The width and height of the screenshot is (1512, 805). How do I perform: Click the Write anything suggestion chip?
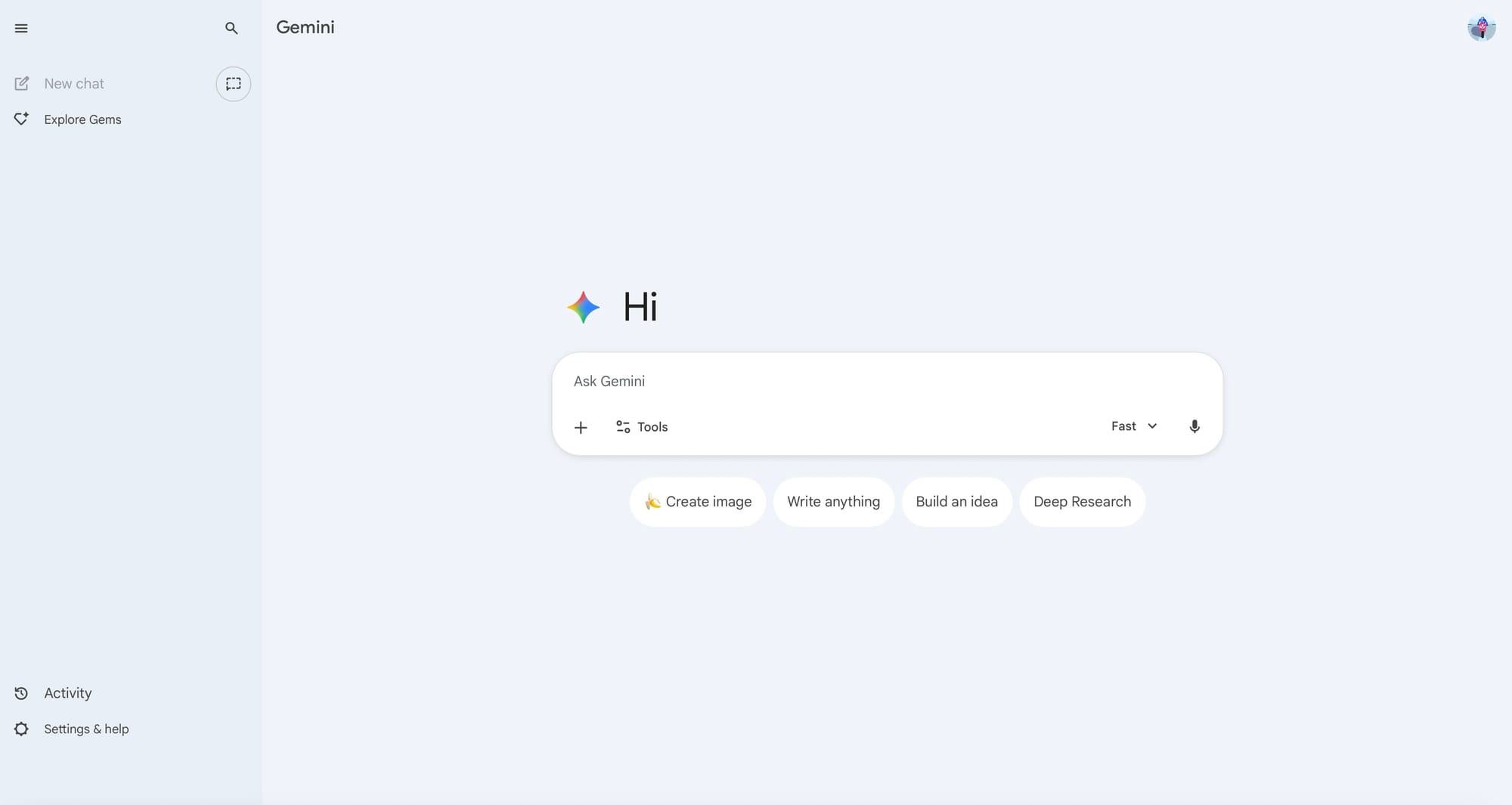[x=833, y=501]
